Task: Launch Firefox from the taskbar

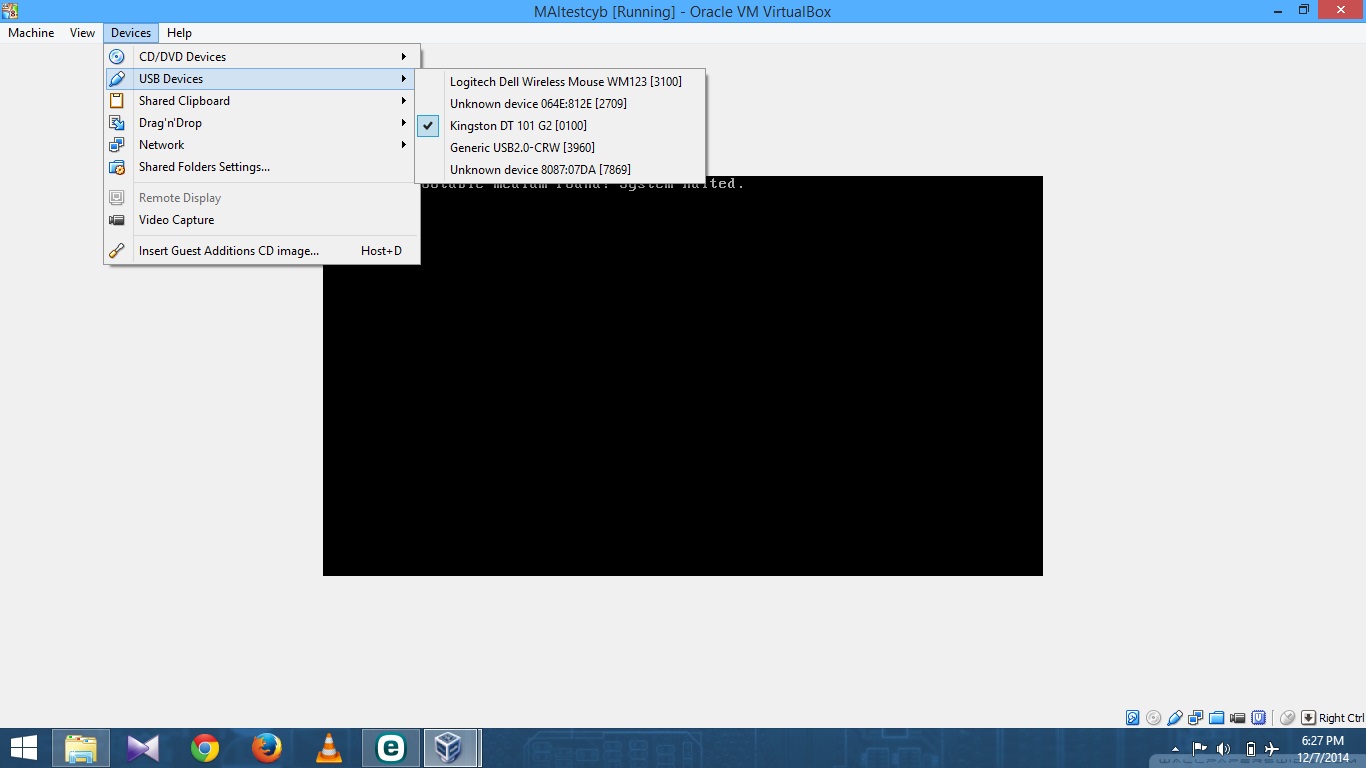Action: coord(266,748)
